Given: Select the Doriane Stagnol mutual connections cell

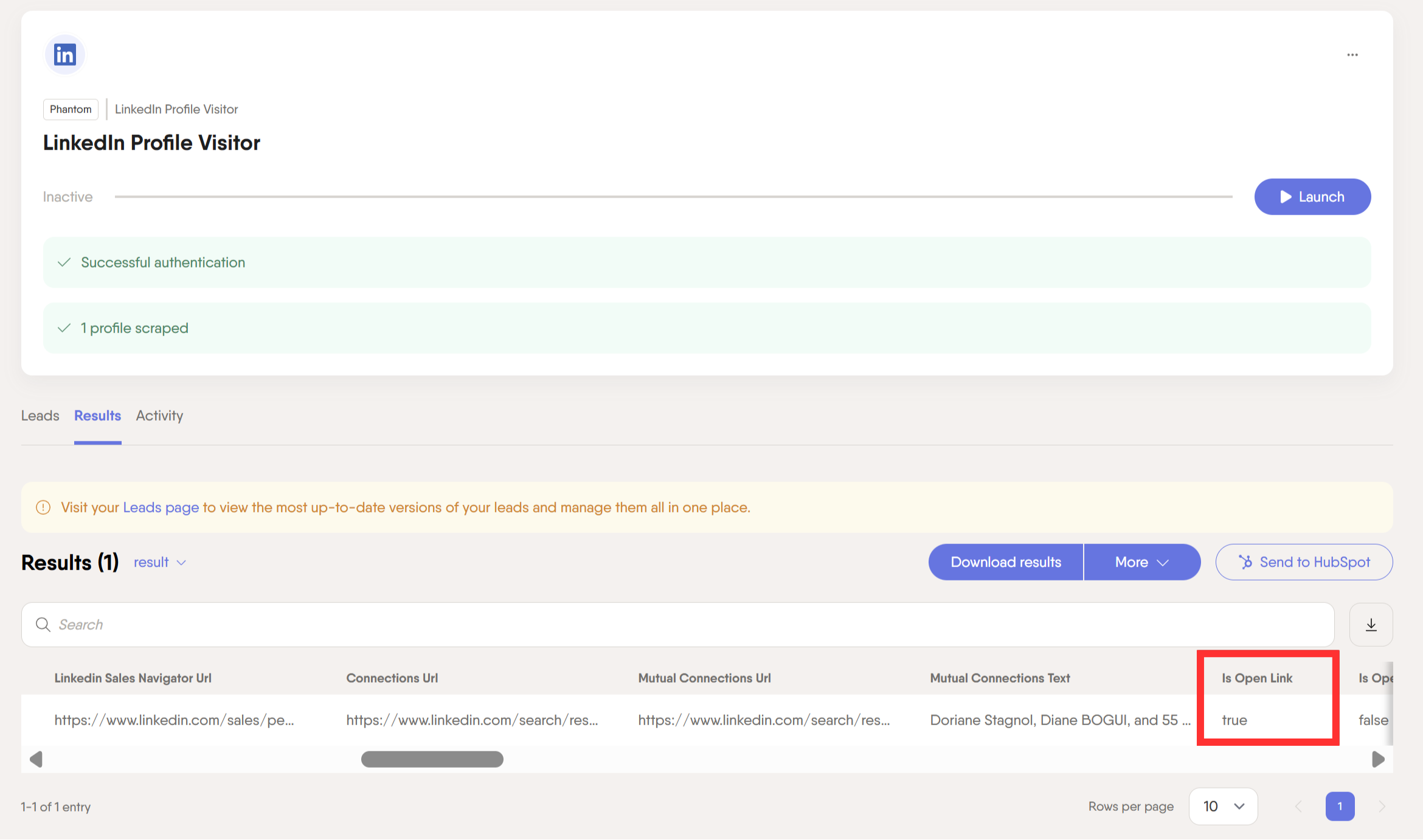Looking at the screenshot, I should [x=1061, y=720].
